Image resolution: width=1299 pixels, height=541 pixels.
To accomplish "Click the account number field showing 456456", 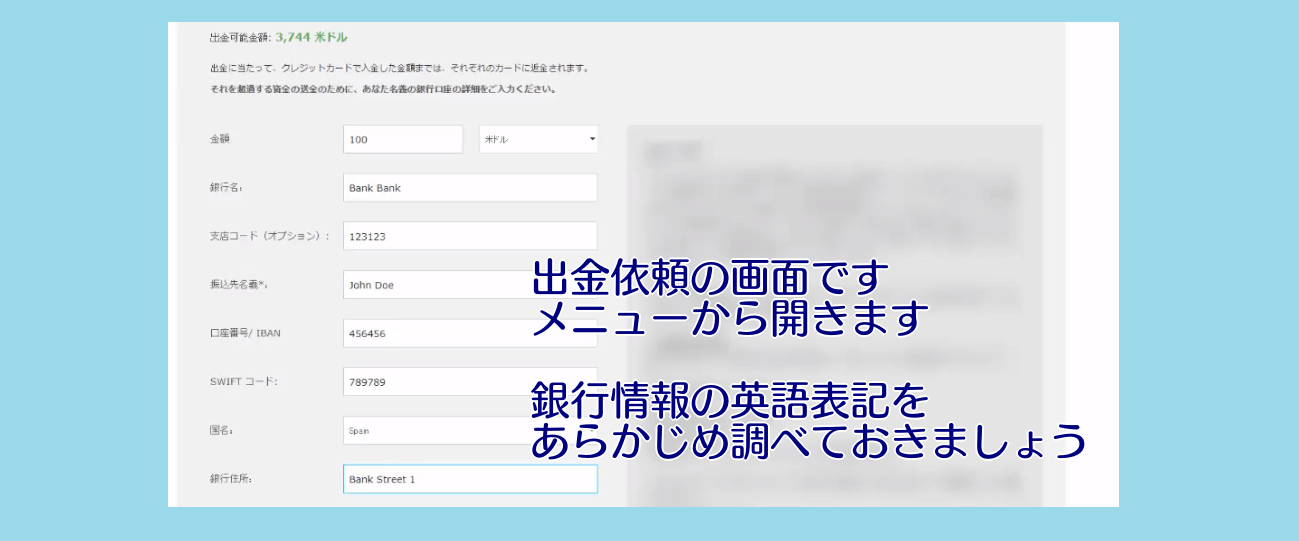I will (470, 333).
